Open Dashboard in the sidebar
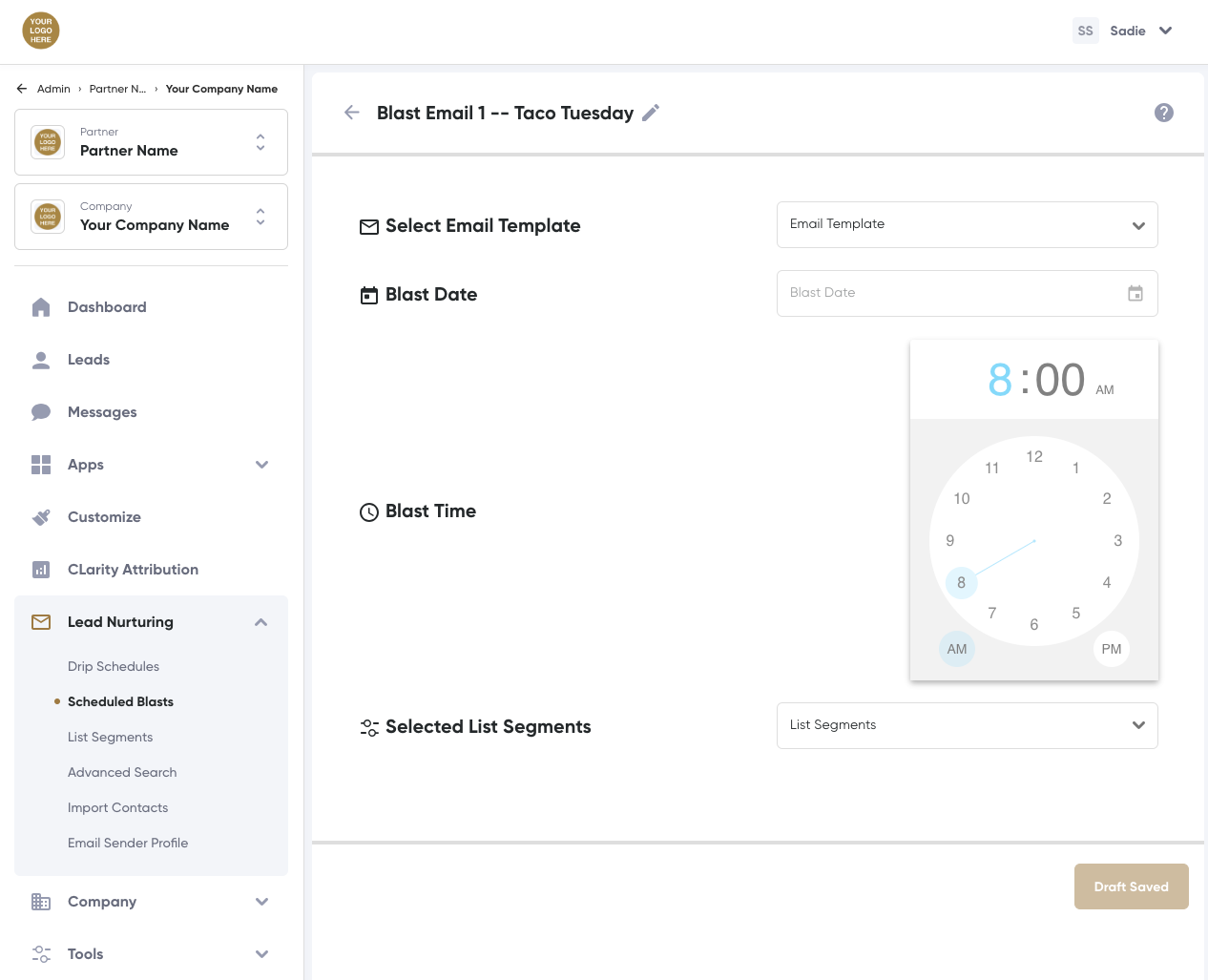1208x980 pixels. (107, 307)
